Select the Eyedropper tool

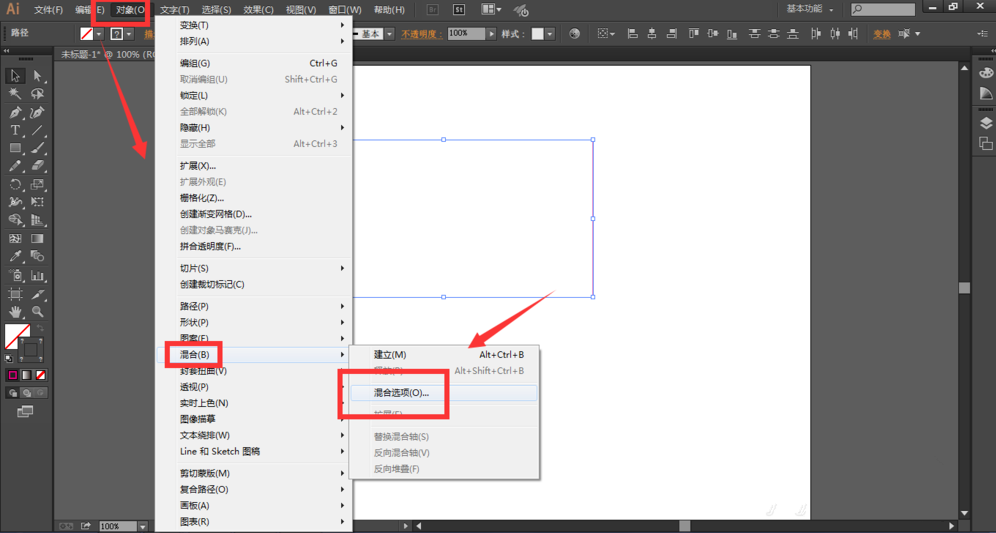coord(15,257)
